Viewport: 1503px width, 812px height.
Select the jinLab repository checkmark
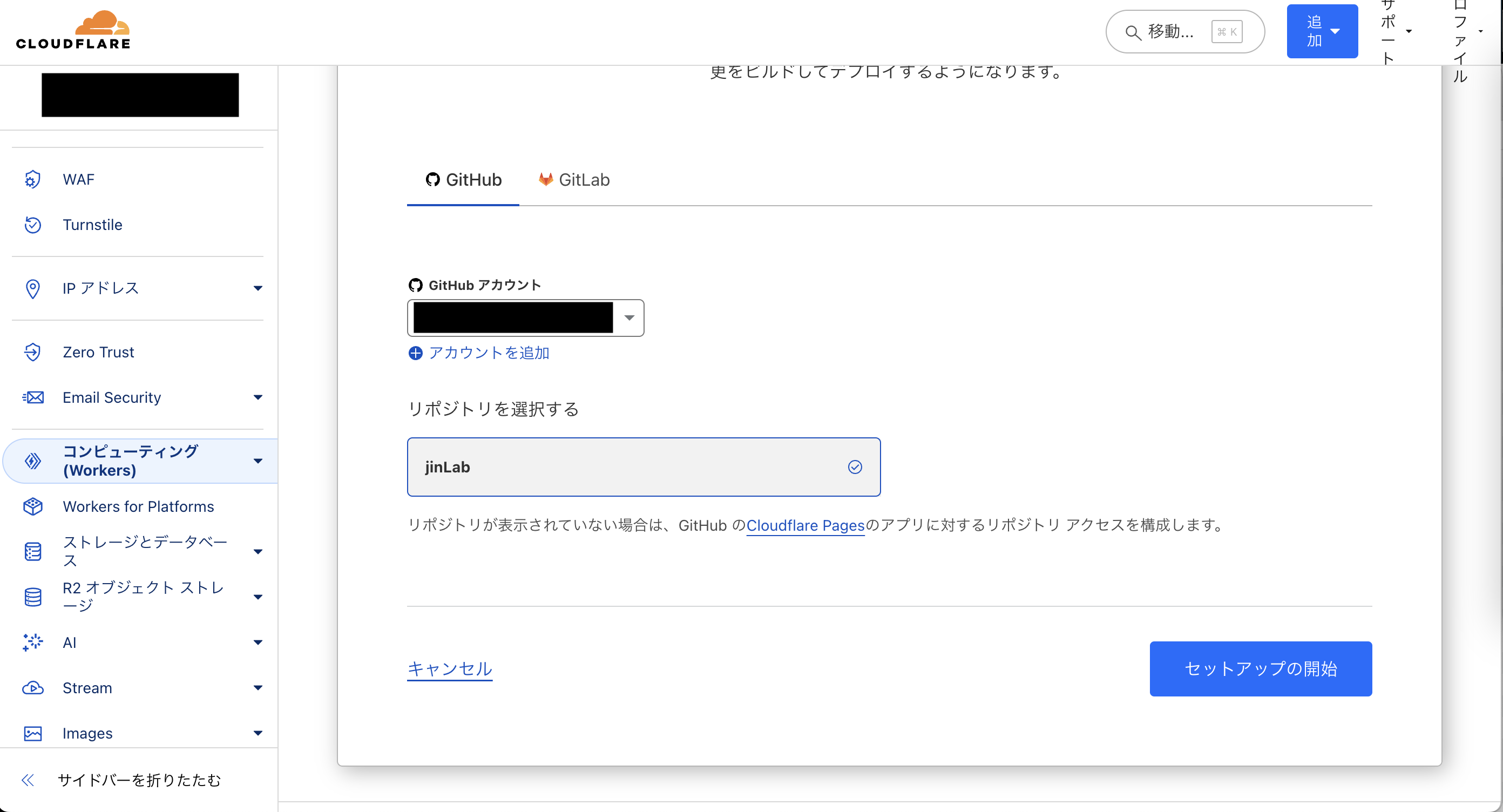click(x=855, y=466)
